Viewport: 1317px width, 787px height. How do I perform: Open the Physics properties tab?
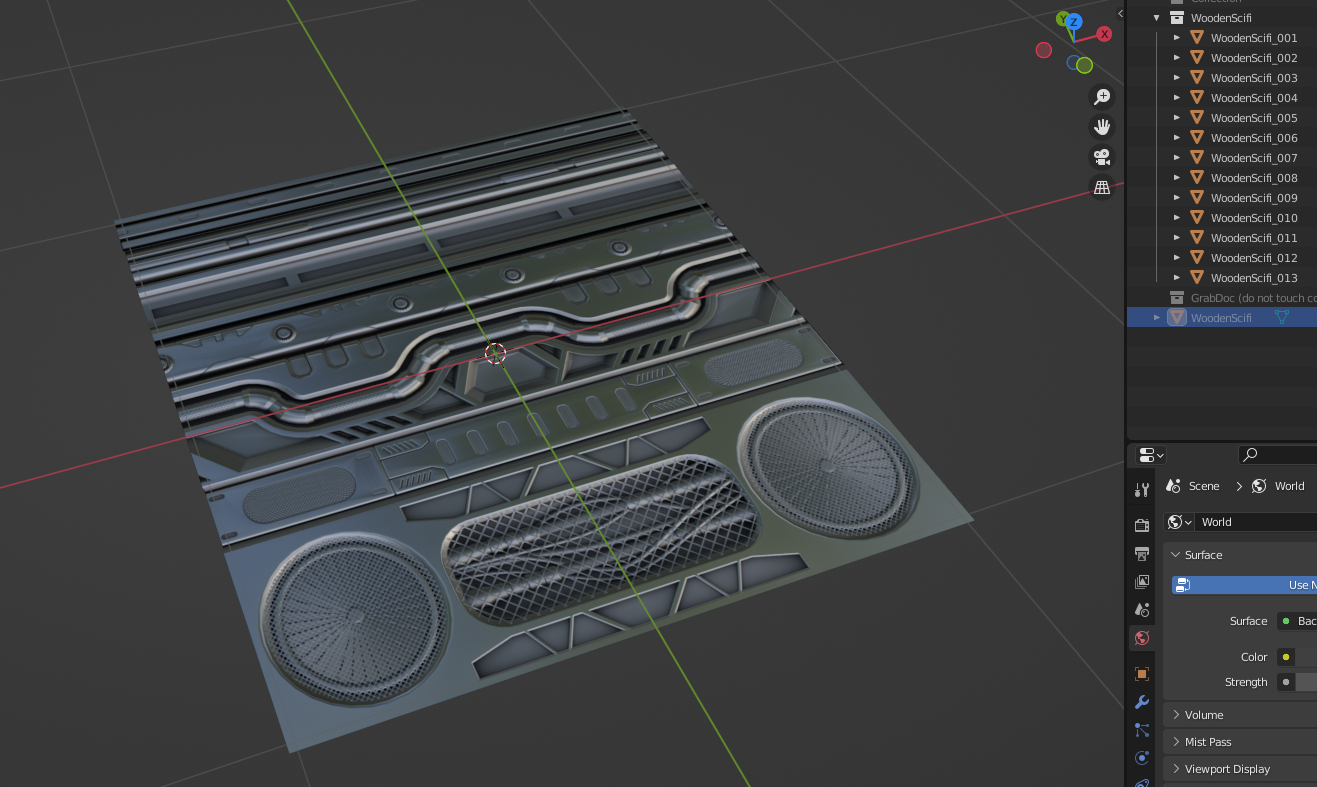[1142, 758]
